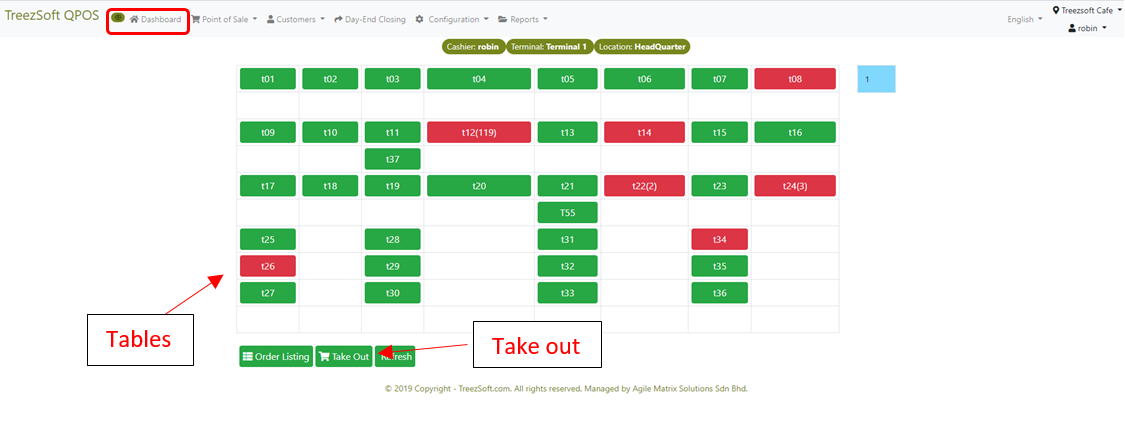Pick table t28
Screen dimensions: 1125x428
[392, 239]
